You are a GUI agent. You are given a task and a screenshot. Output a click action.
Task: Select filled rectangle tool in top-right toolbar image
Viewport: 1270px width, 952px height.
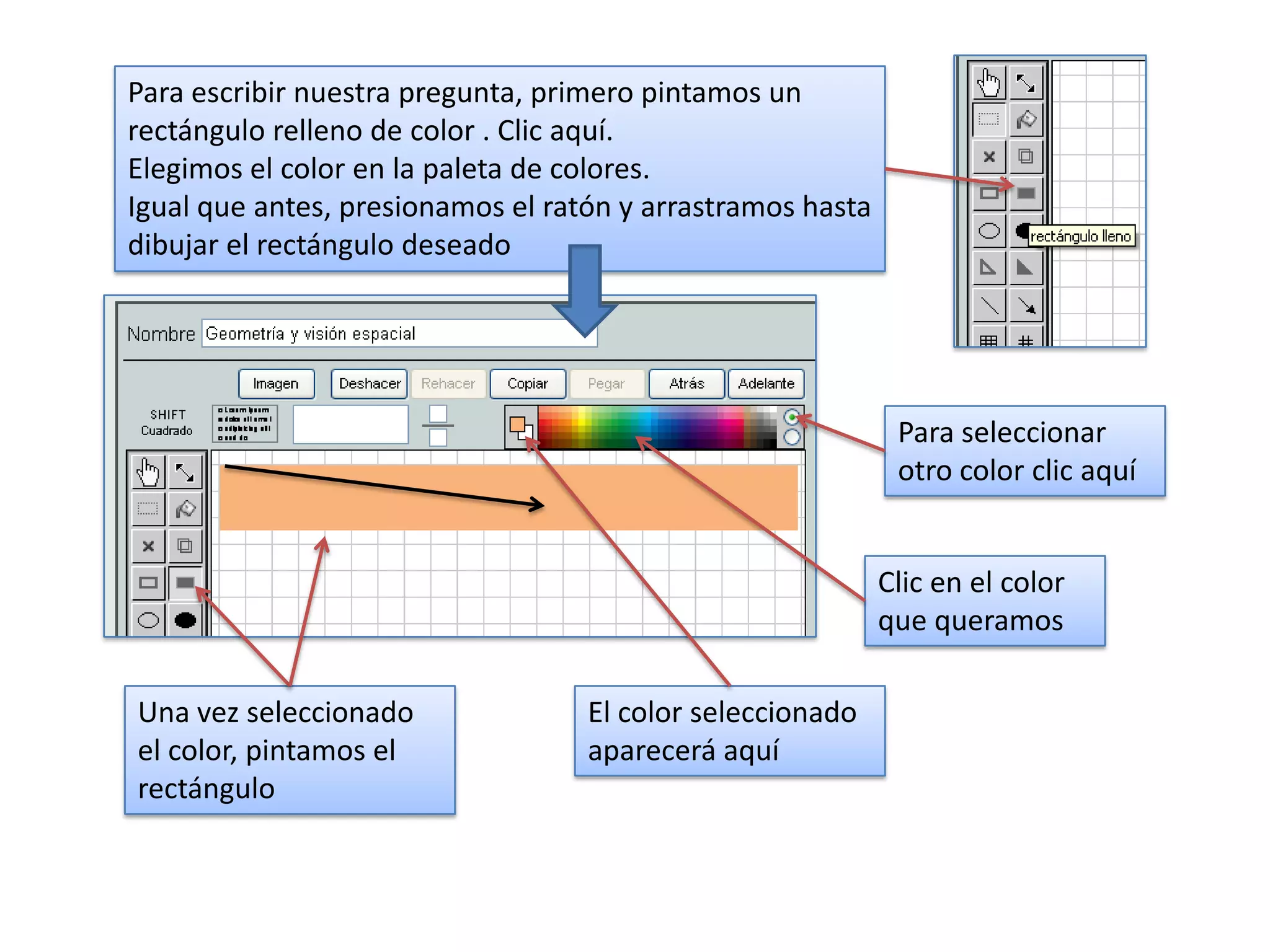pyautogui.click(x=1026, y=193)
